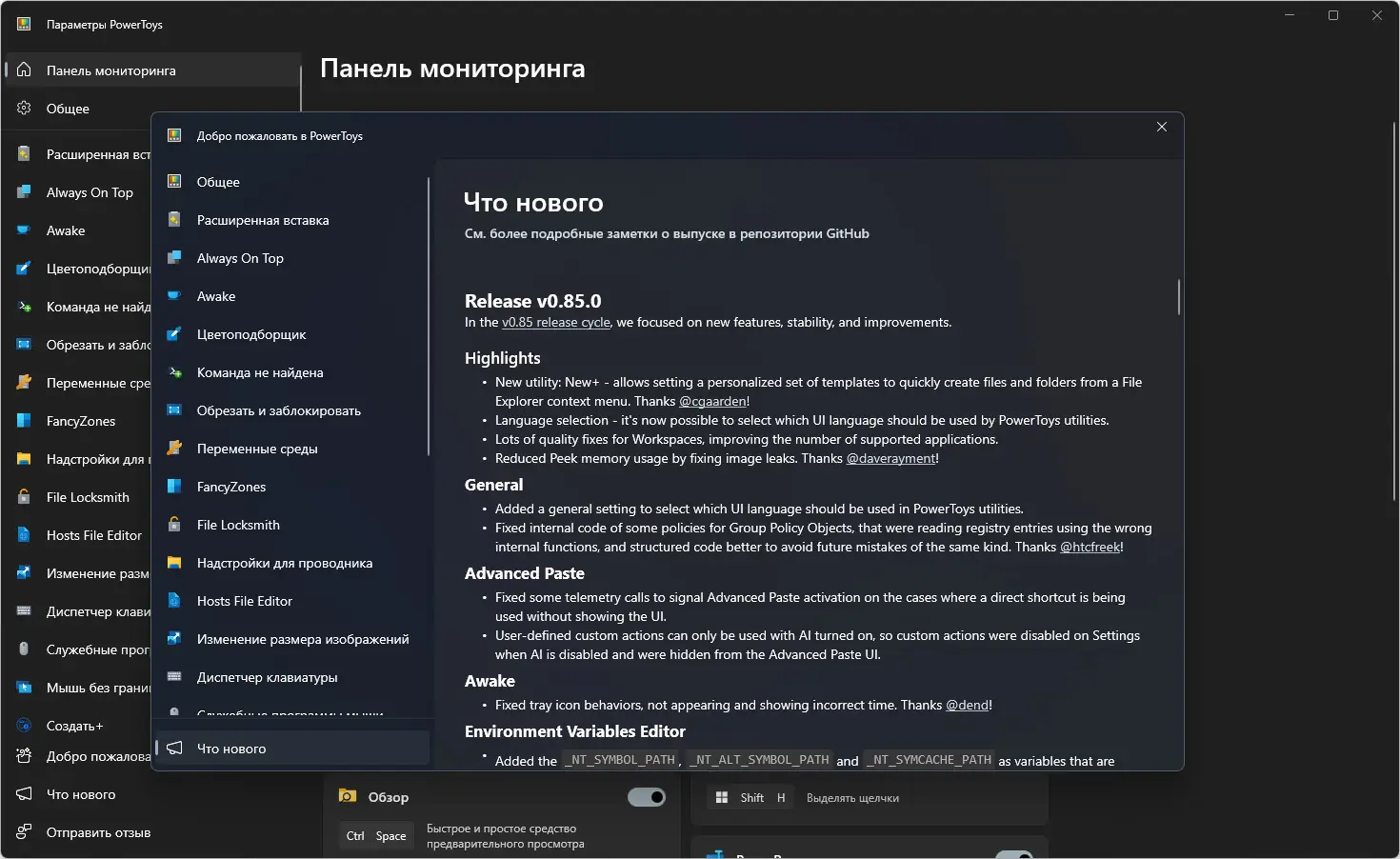This screenshot has width=1400, height=859.
Task: Open the @daverayment profile link
Action: (890, 459)
